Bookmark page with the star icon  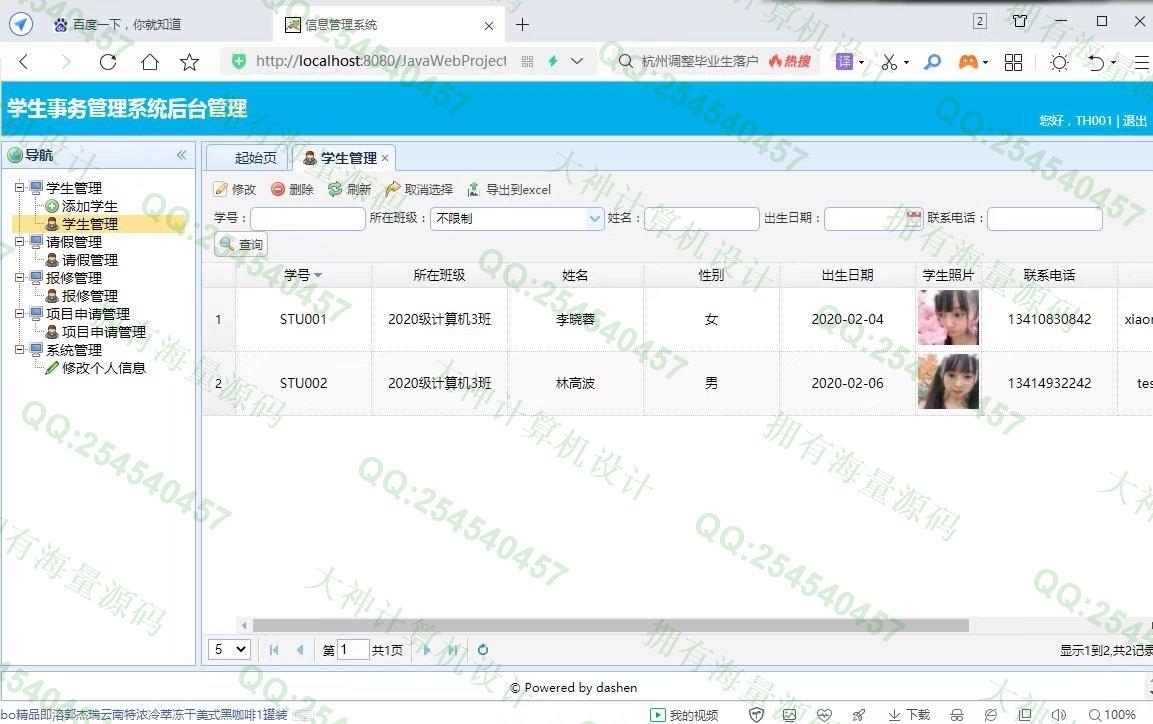[x=190, y=62]
